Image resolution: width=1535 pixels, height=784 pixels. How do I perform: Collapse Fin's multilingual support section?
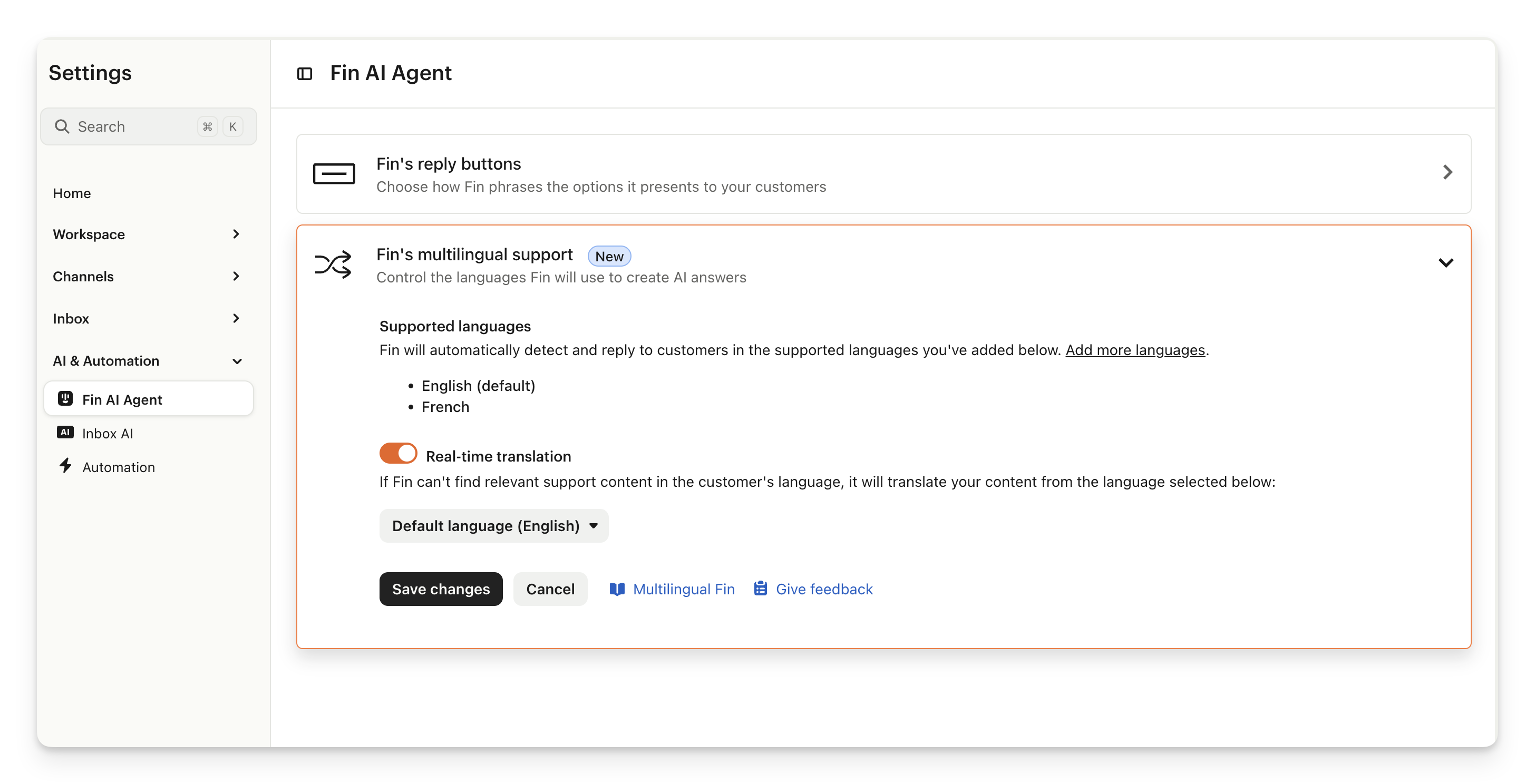pos(1445,263)
